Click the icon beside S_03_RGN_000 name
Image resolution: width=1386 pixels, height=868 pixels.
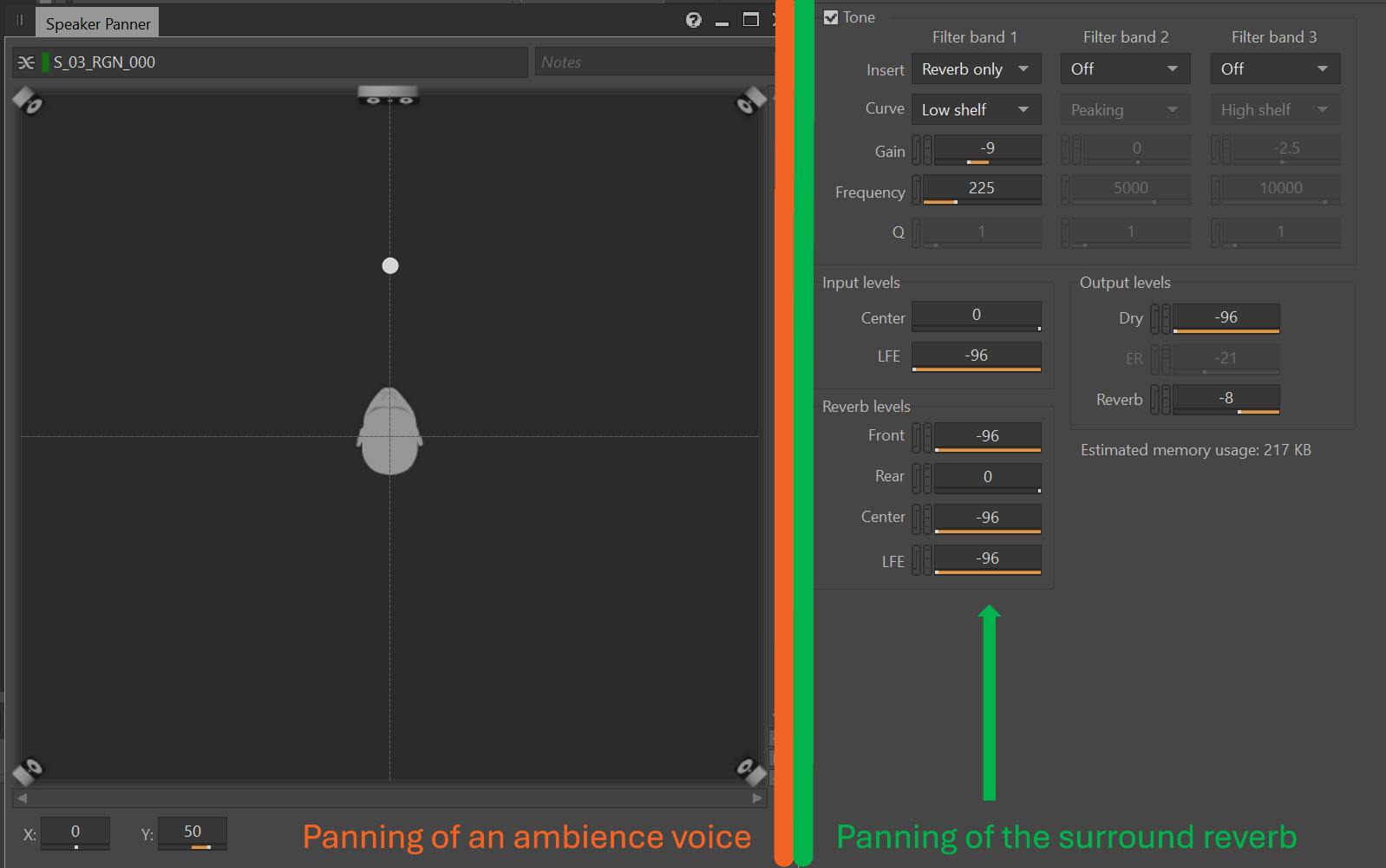point(27,62)
